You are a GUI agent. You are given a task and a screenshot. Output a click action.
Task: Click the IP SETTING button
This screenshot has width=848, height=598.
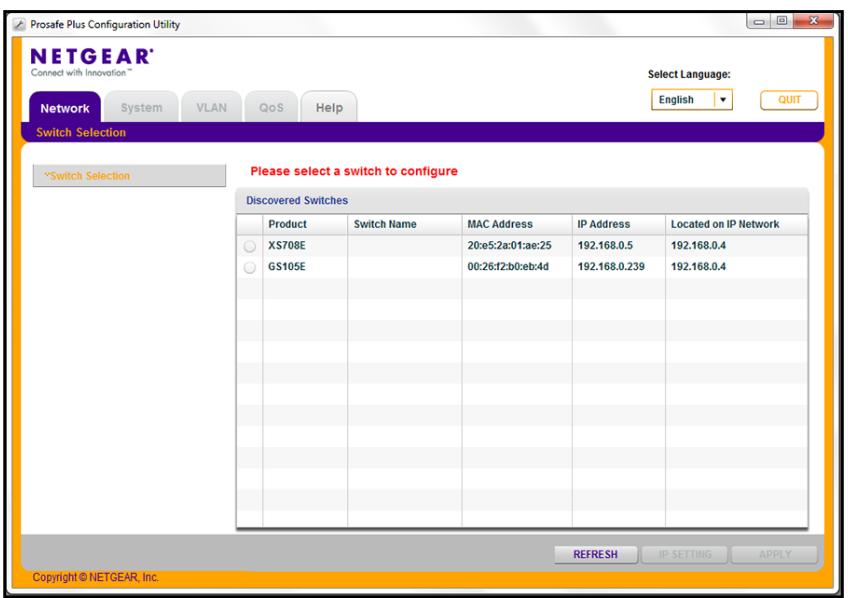[x=685, y=554]
